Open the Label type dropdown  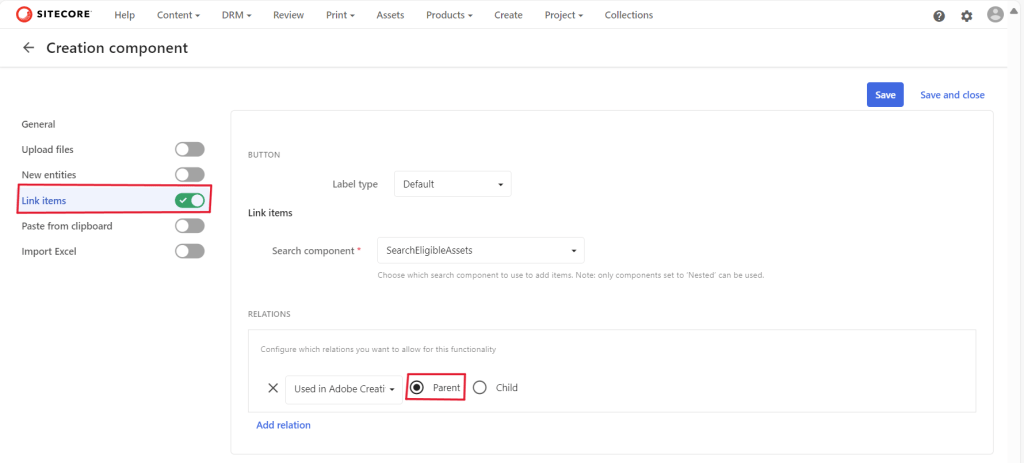point(452,184)
